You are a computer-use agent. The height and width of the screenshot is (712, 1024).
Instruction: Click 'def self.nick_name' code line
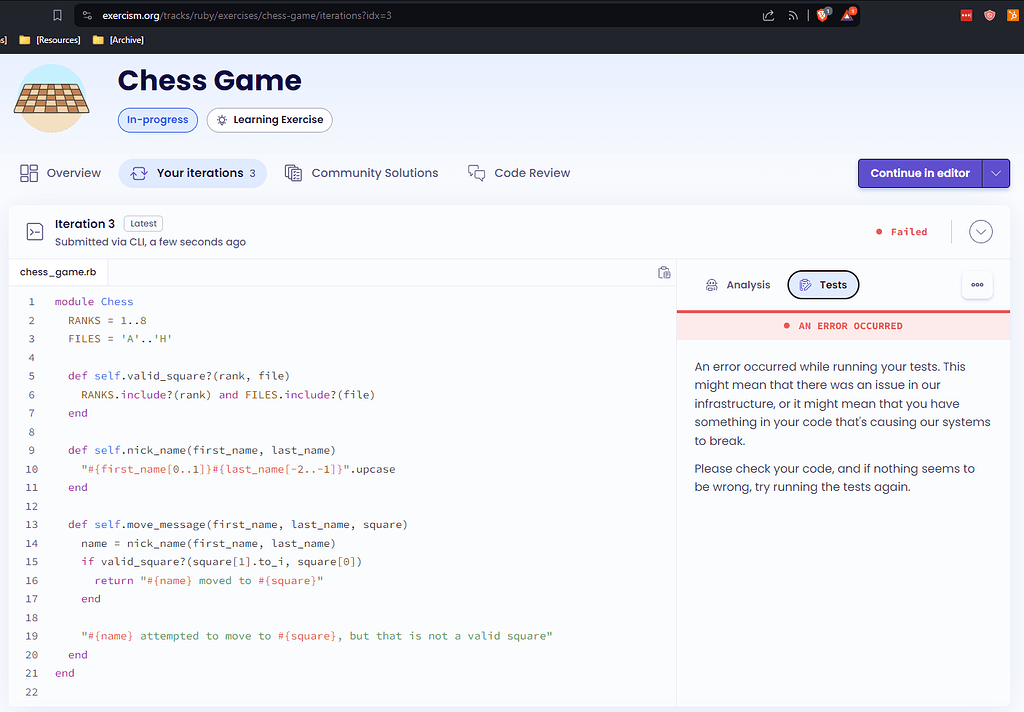(202, 451)
